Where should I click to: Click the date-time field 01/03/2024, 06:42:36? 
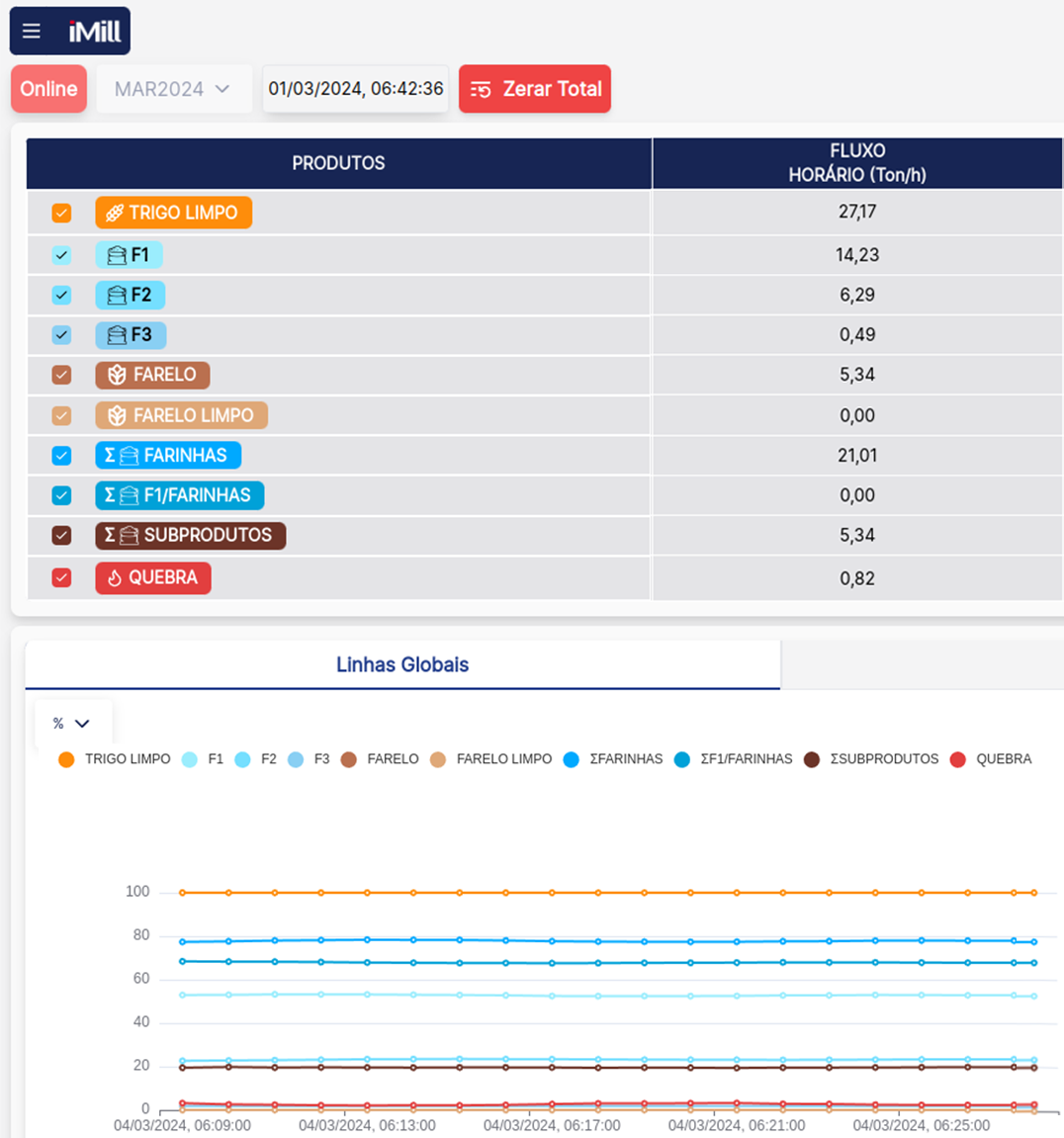click(x=356, y=89)
